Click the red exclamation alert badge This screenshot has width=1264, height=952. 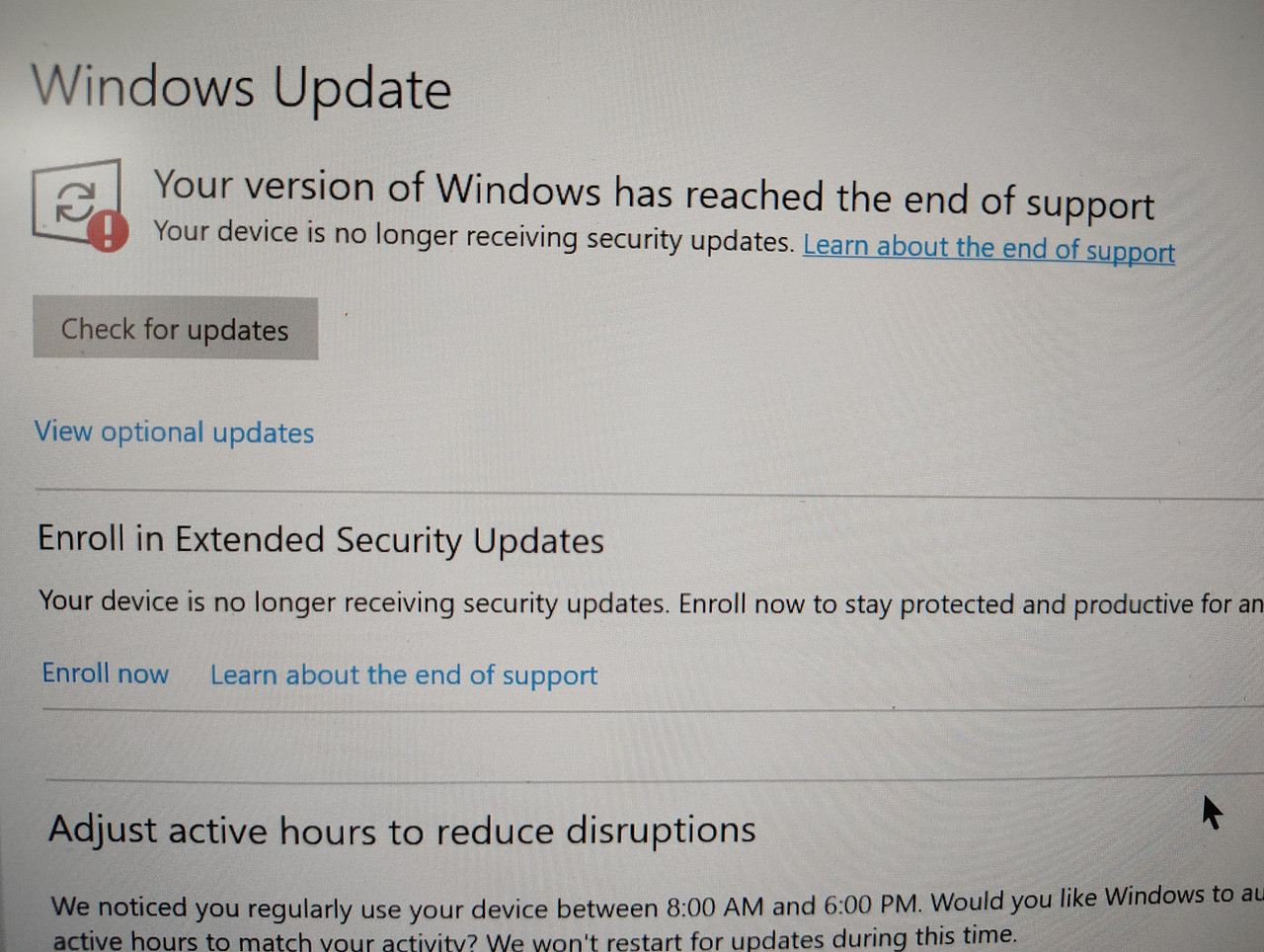pos(109,232)
